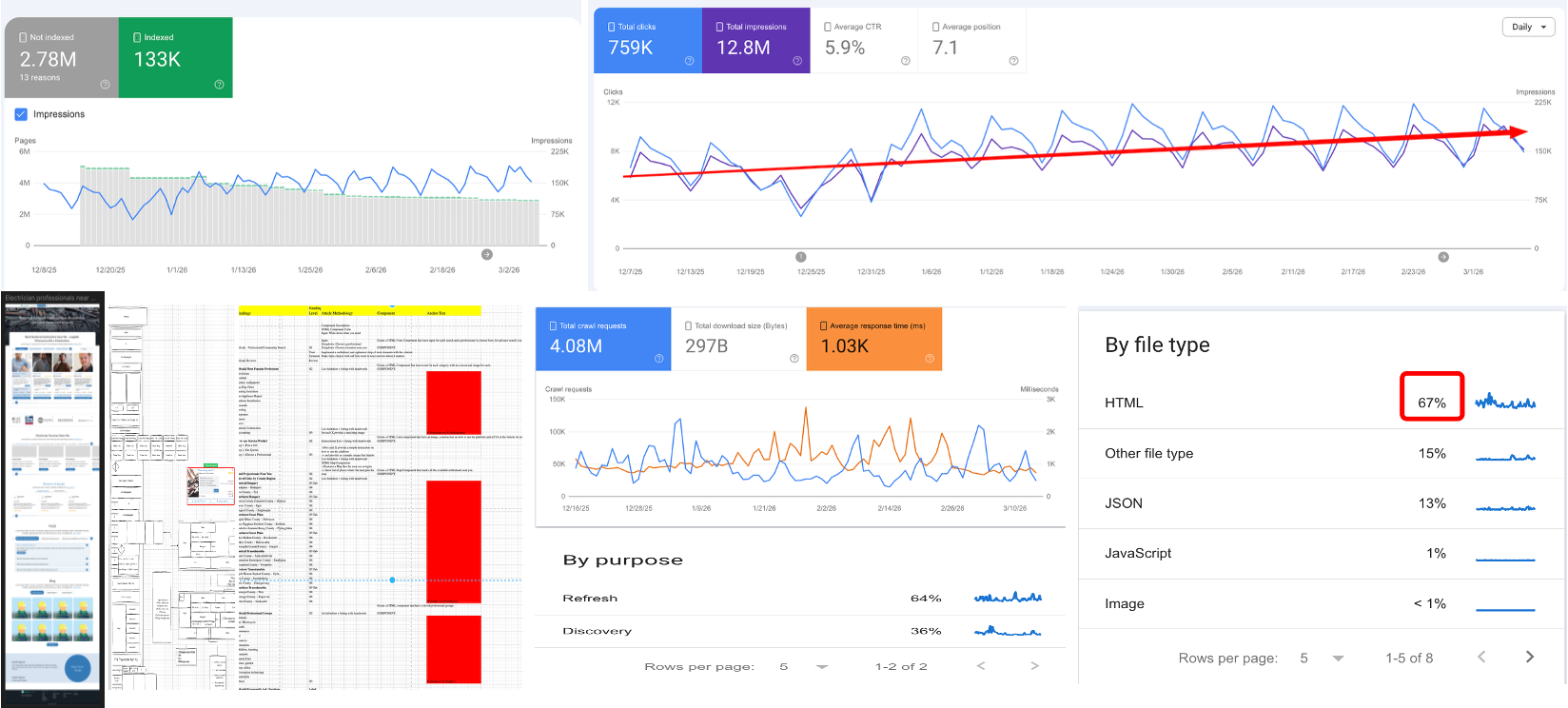The image size is (1568, 708).
Task: Click help icon on Average CTR card
Action: coord(905,61)
